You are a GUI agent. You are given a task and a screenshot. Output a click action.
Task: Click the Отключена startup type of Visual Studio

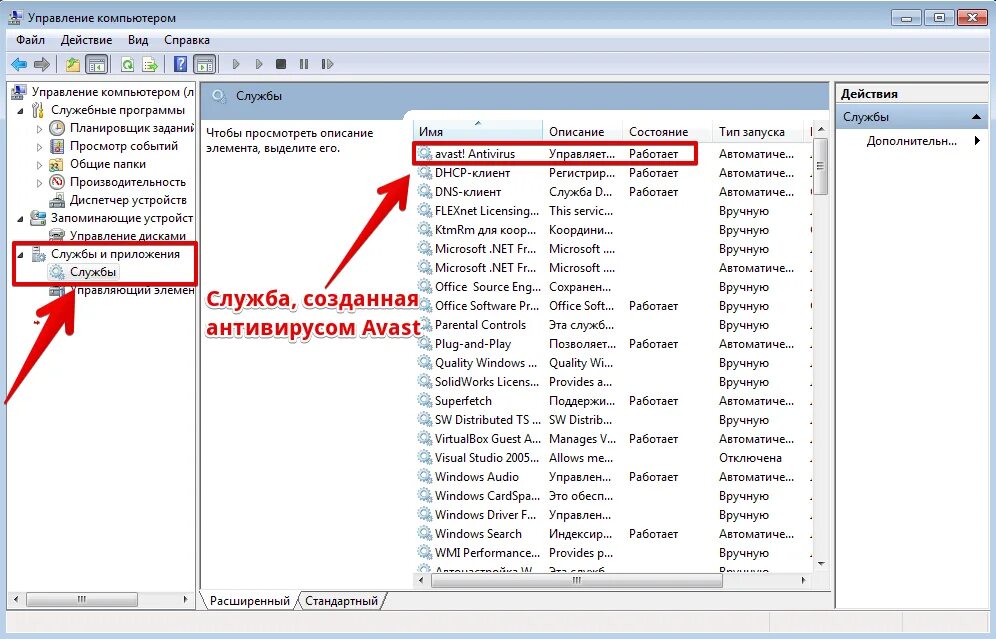click(x=750, y=458)
